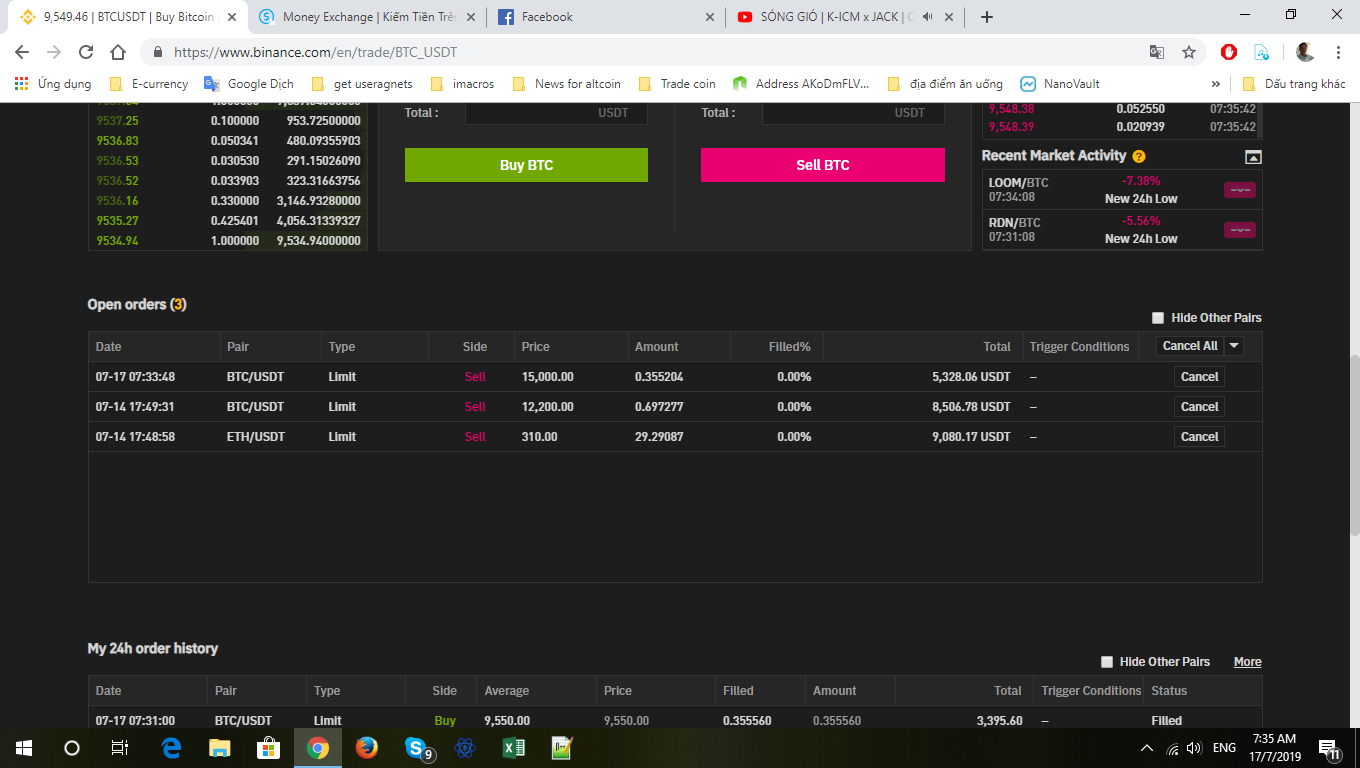Open the browser home page

pos(118,52)
